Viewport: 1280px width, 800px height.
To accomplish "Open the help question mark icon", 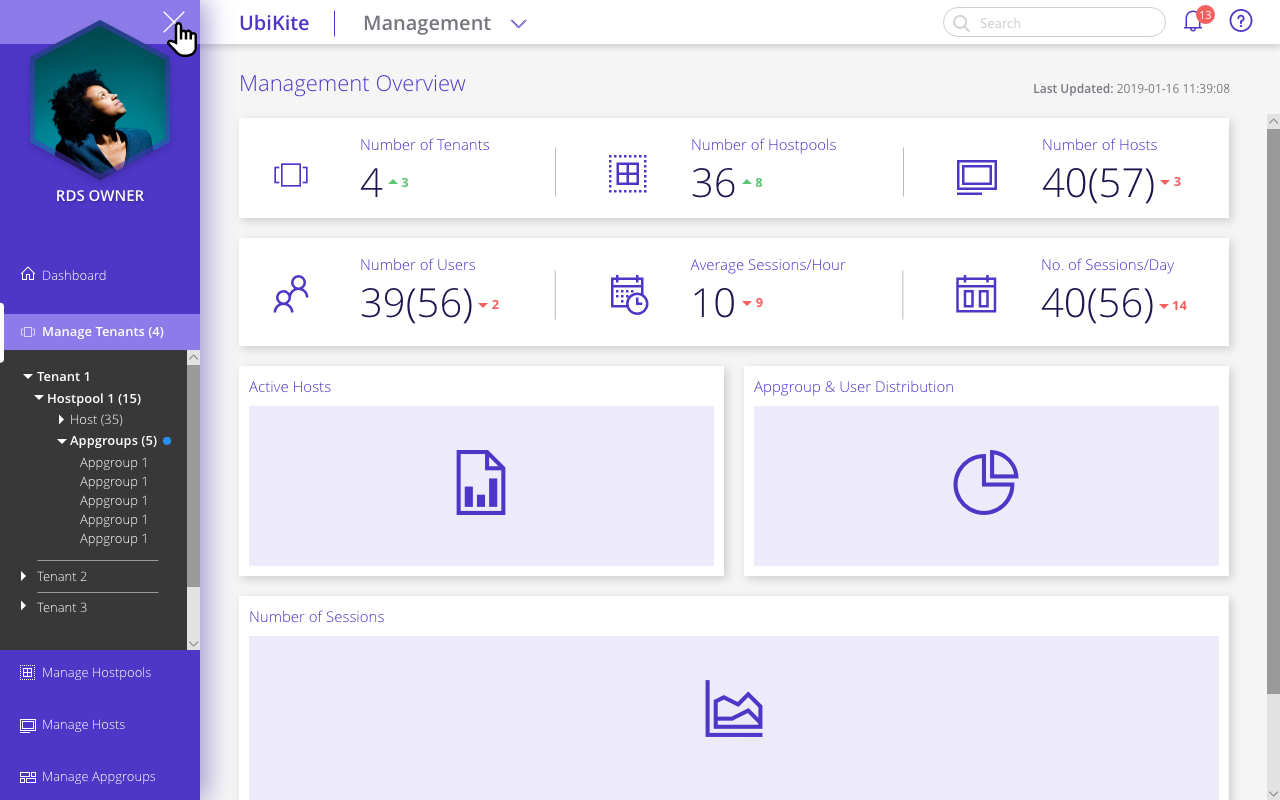I will coord(1241,21).
